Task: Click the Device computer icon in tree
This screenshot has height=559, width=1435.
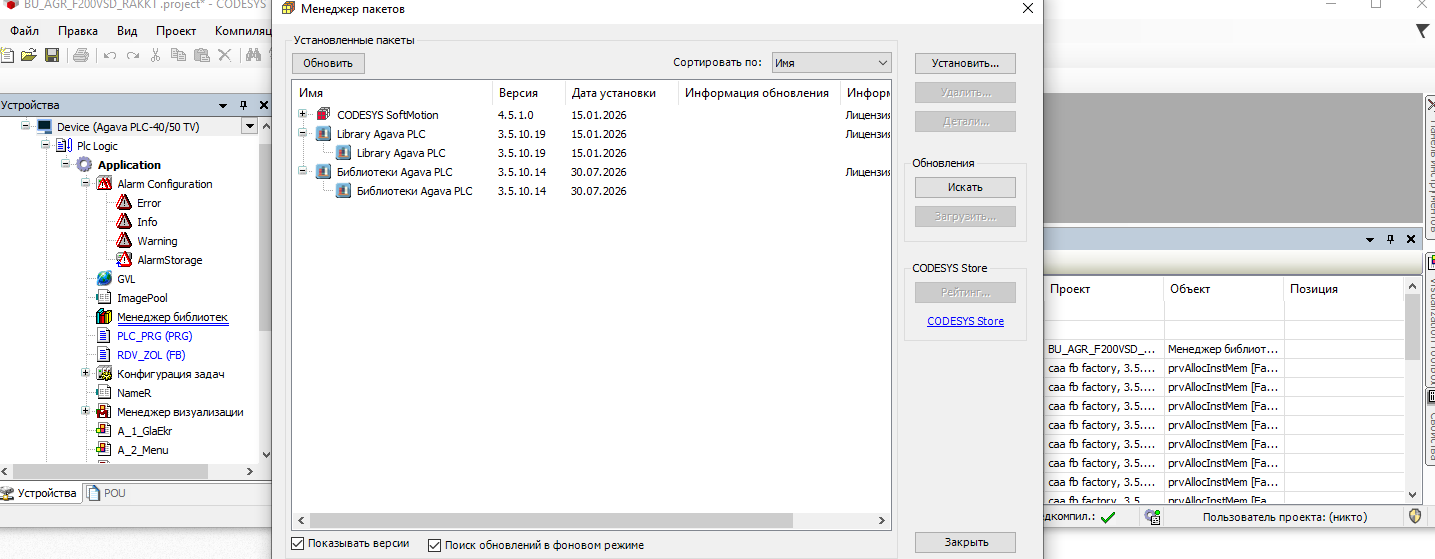Action: click(44, 127)
